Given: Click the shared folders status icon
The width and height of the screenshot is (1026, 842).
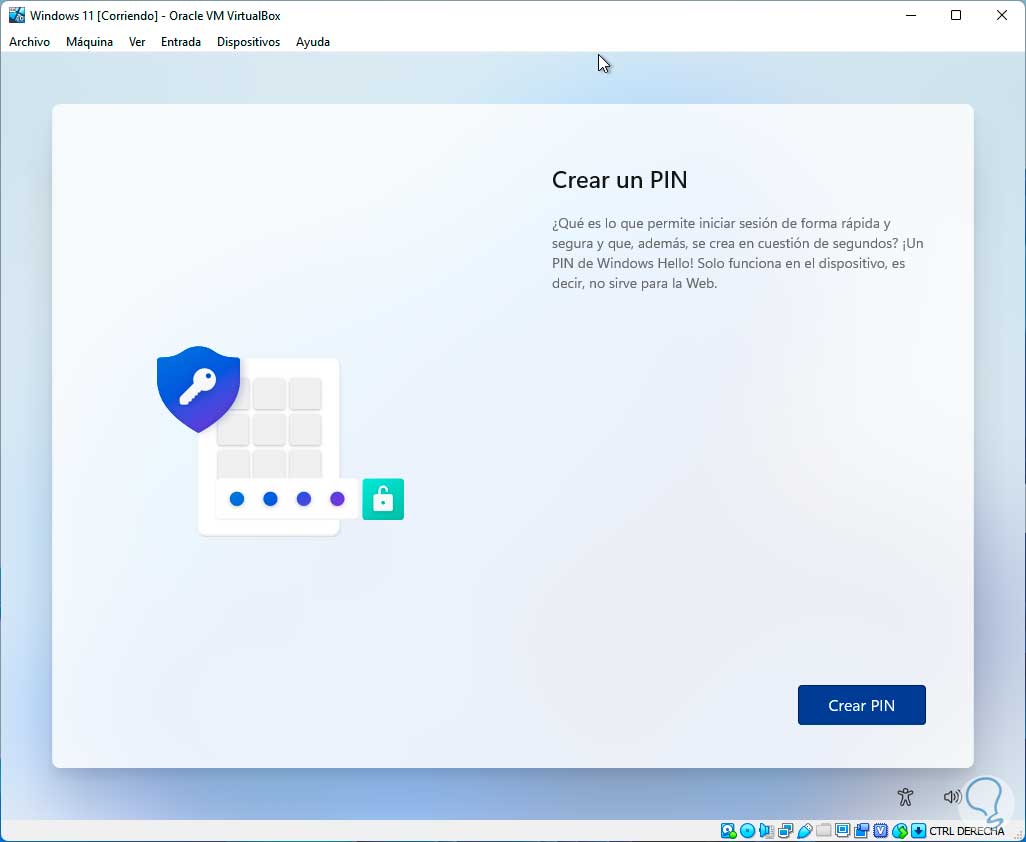Looking at the screenshot, I should pos(824,831).
